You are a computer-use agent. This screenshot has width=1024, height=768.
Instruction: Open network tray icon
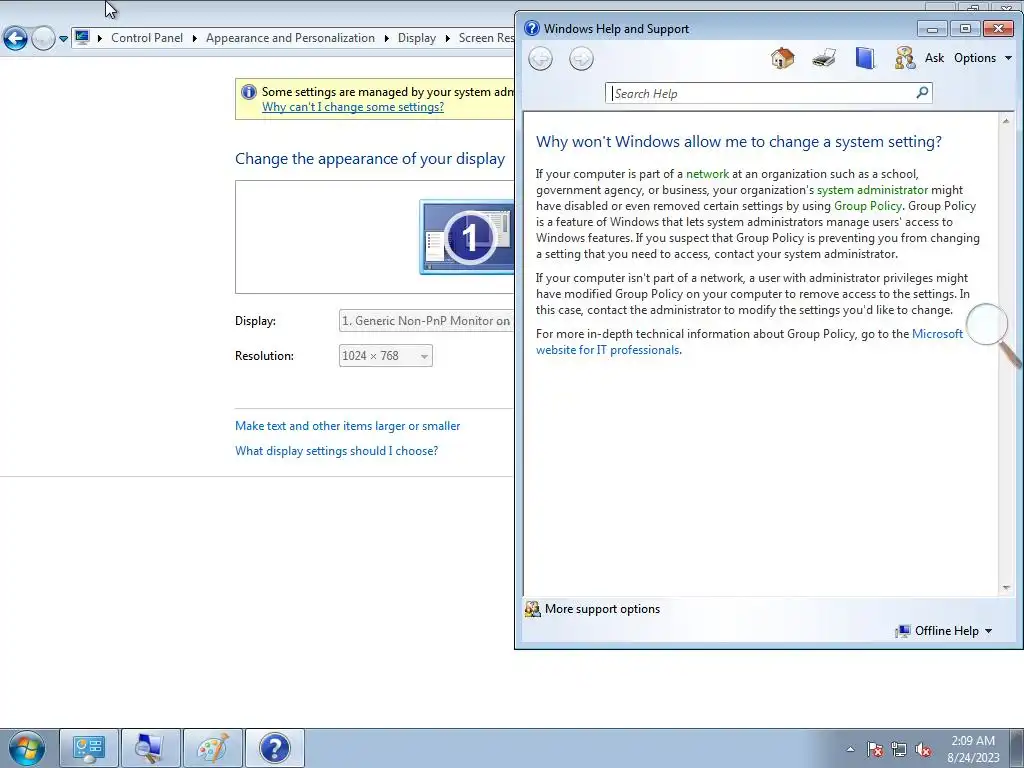click(899, 749)
